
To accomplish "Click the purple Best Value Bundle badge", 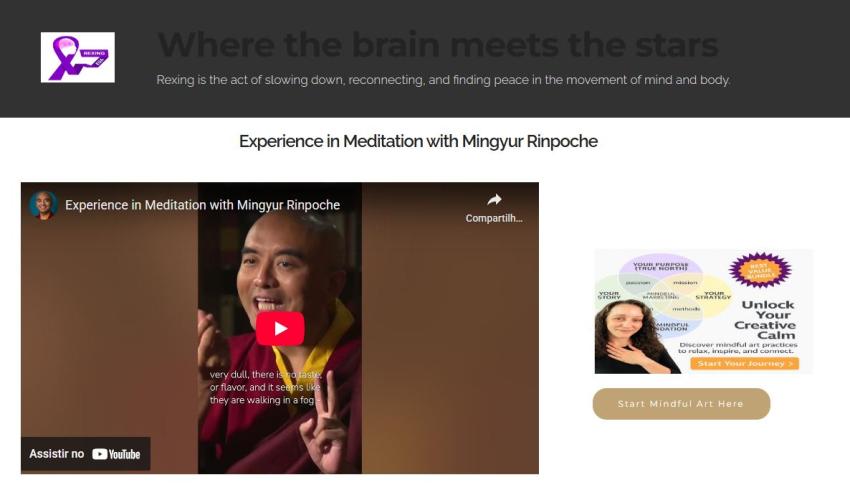I will click(759, 269).
